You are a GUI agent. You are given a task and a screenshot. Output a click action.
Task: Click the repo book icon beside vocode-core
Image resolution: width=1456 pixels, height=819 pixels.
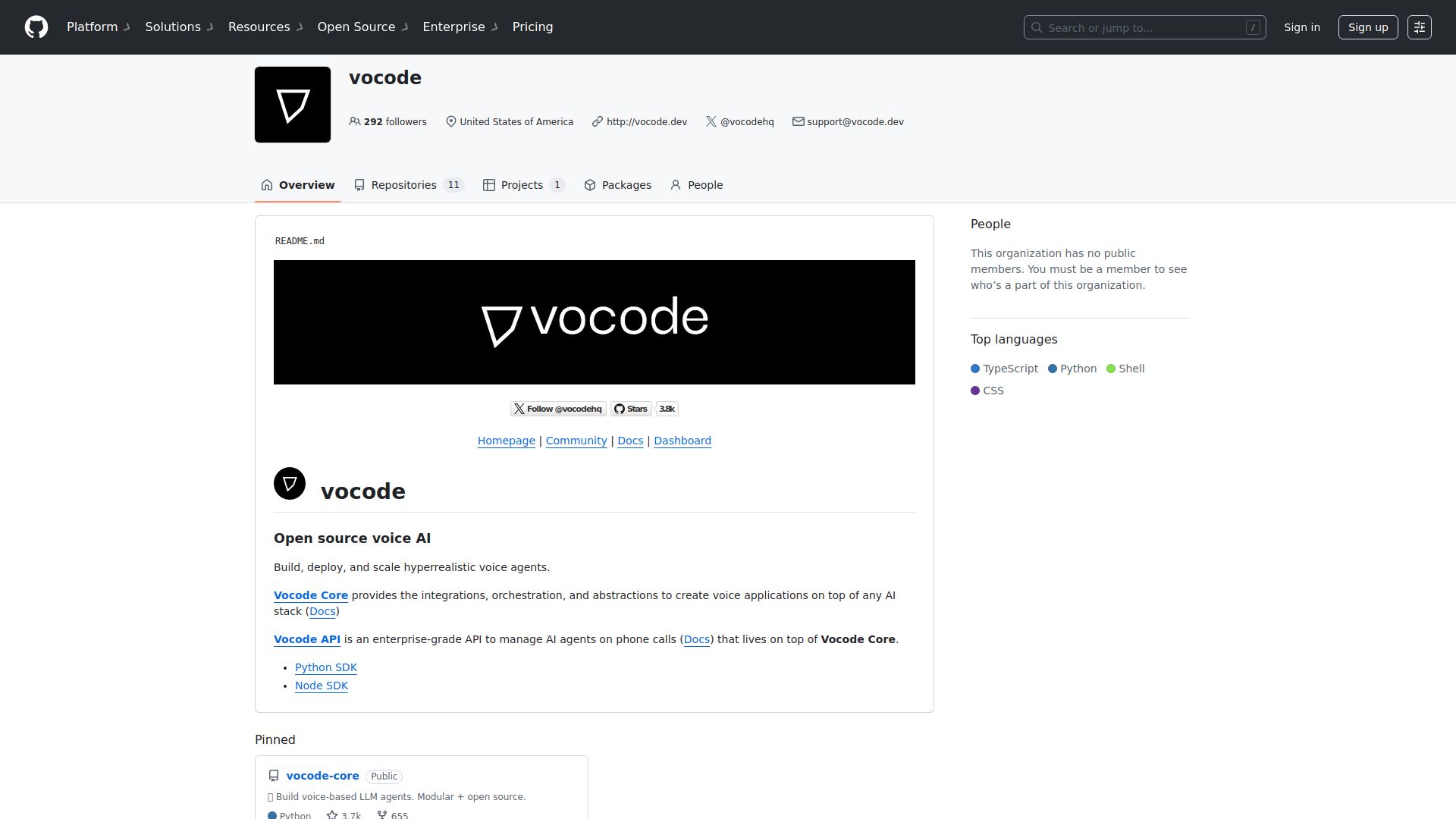click(273, 775)
